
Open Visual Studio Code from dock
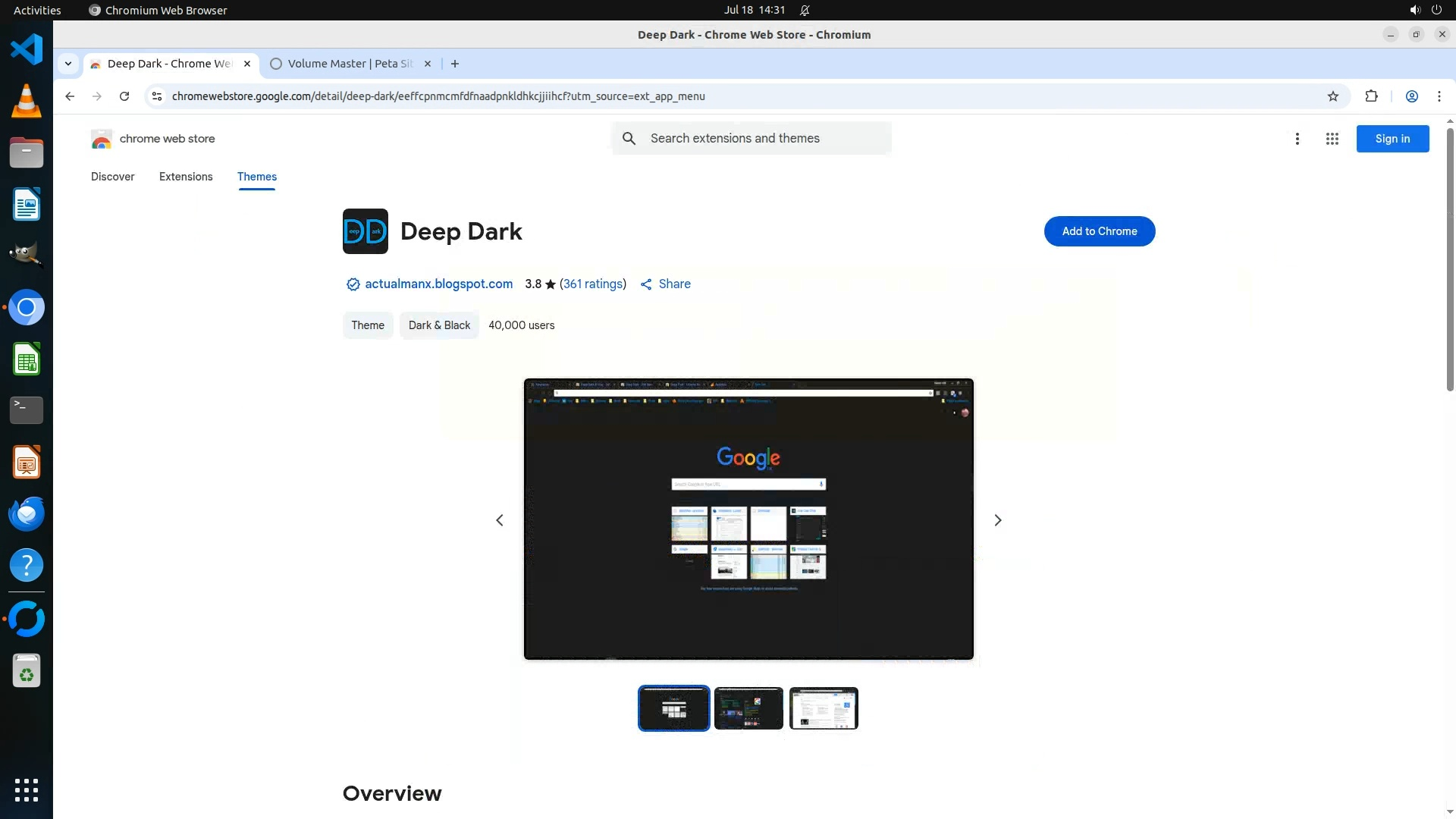click(x=27, y=50)
